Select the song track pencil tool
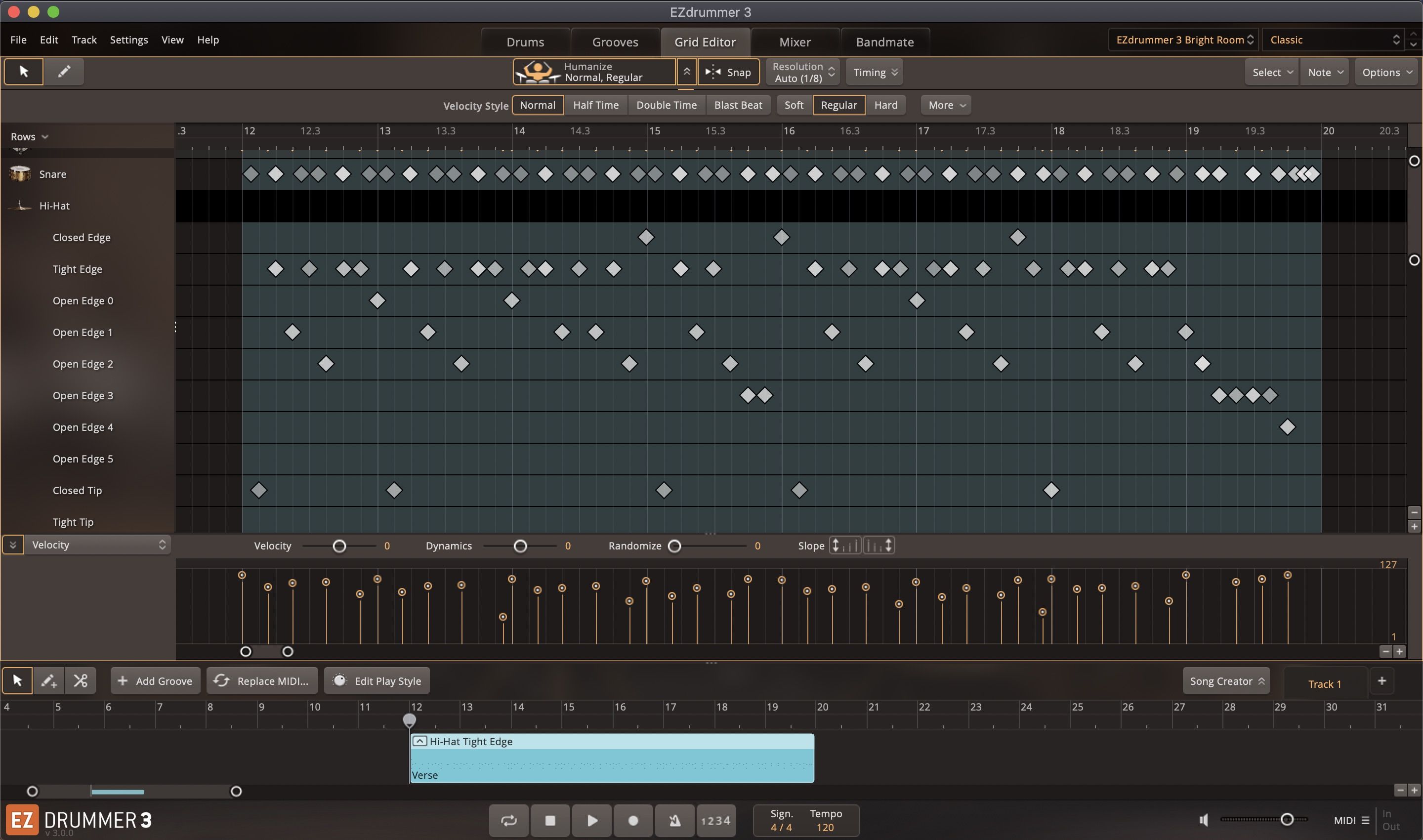Viewport: 1423px width, 840px height. point(49,680)
